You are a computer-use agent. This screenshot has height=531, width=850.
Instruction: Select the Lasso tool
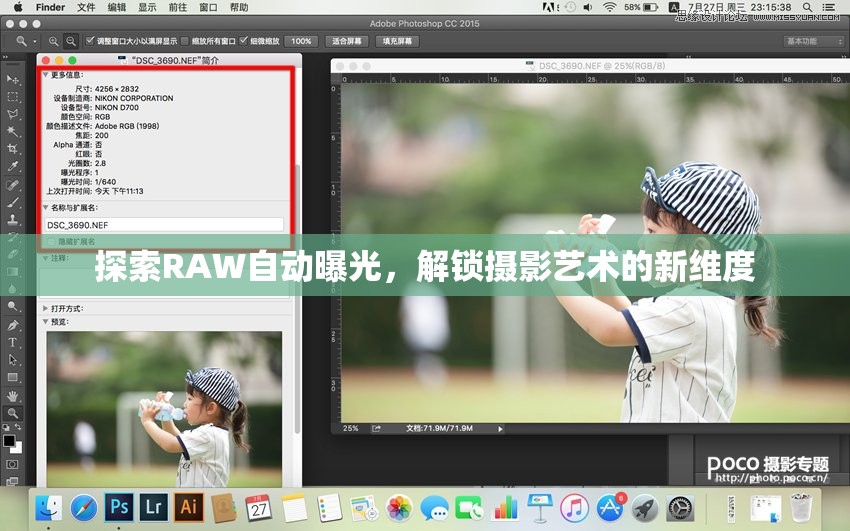[12, 114]
